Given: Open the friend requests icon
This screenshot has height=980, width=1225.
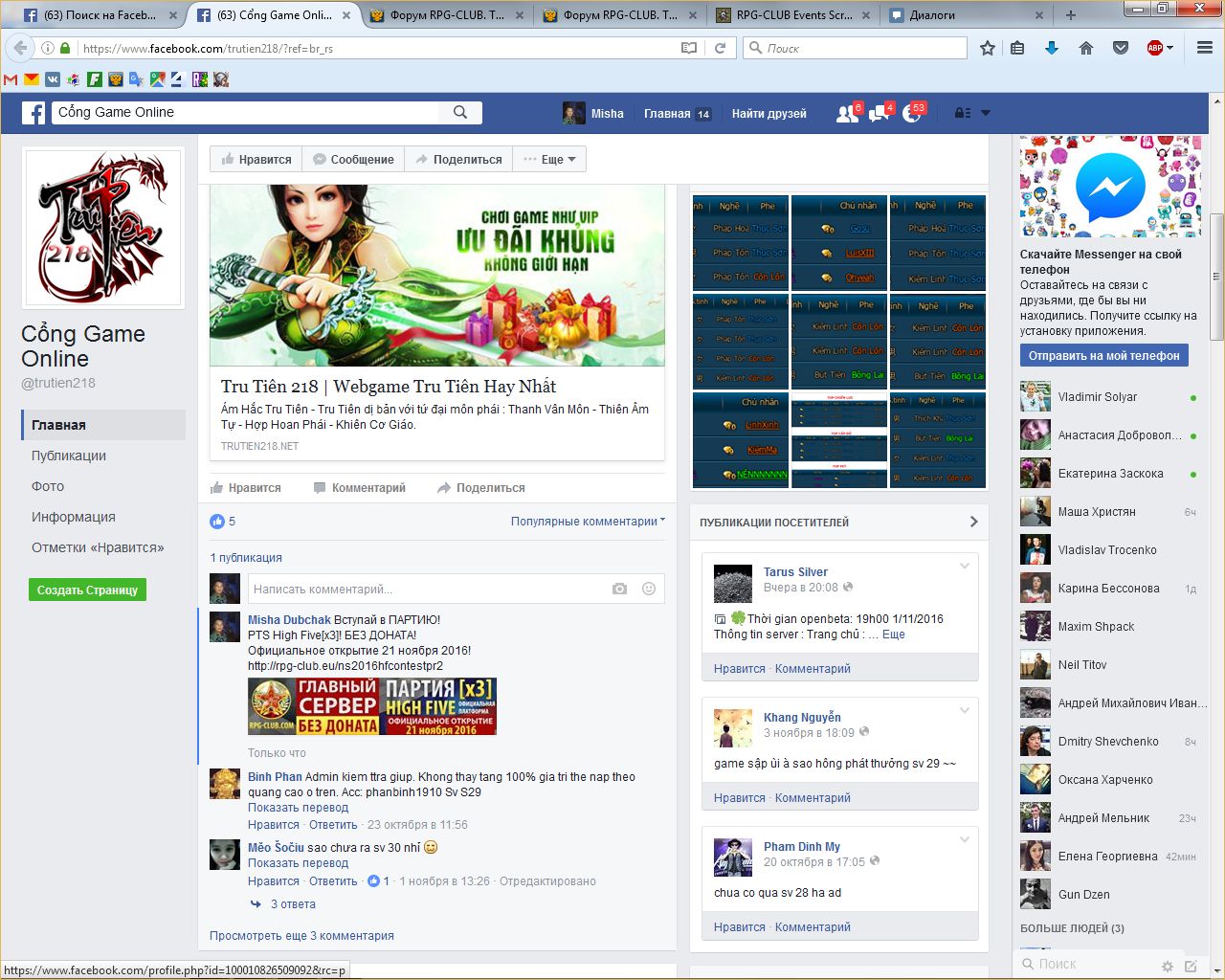Looking at the screenshot, I should tap(847, 114).
